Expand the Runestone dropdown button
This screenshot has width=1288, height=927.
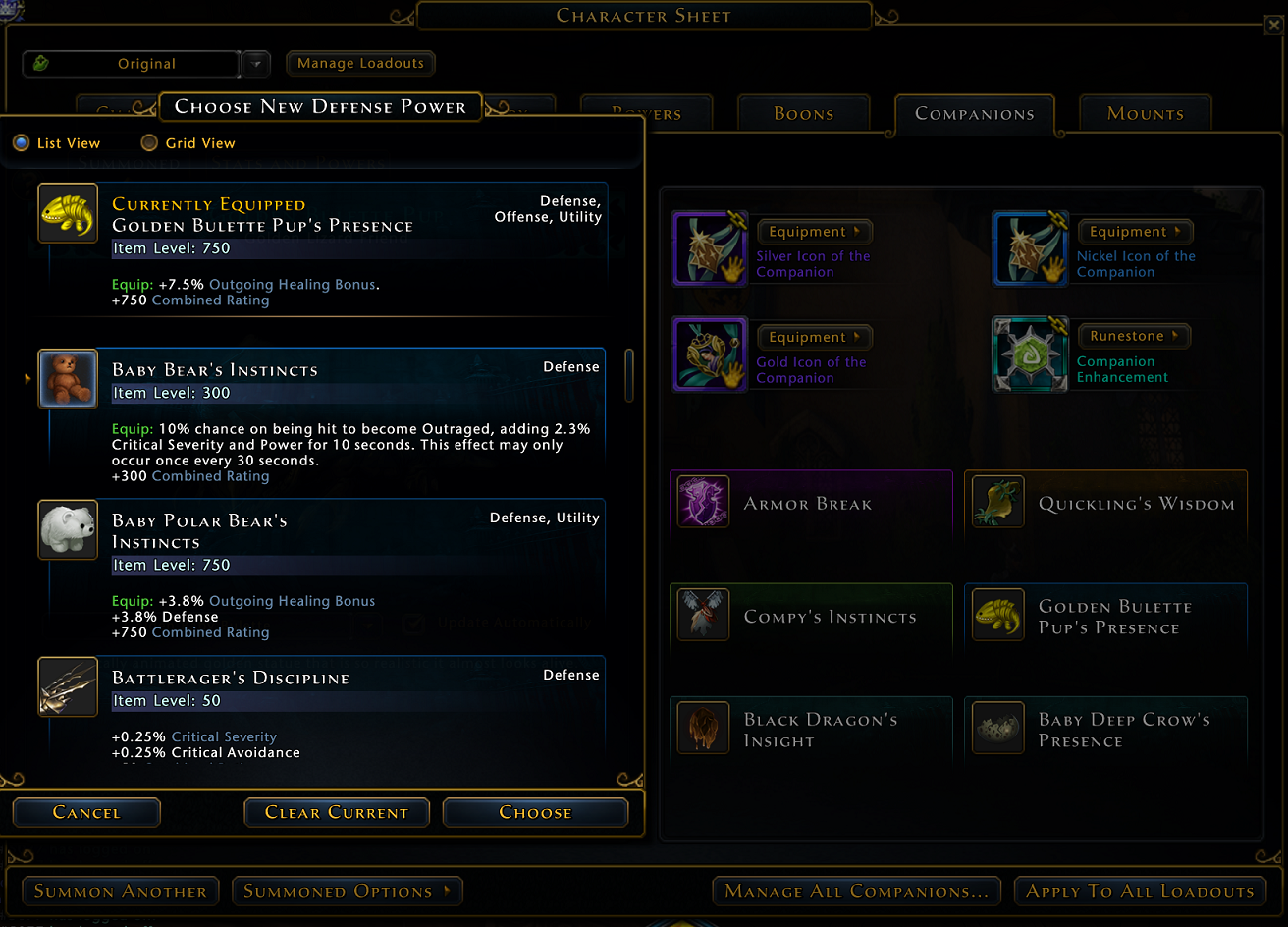pos(1135,336)
